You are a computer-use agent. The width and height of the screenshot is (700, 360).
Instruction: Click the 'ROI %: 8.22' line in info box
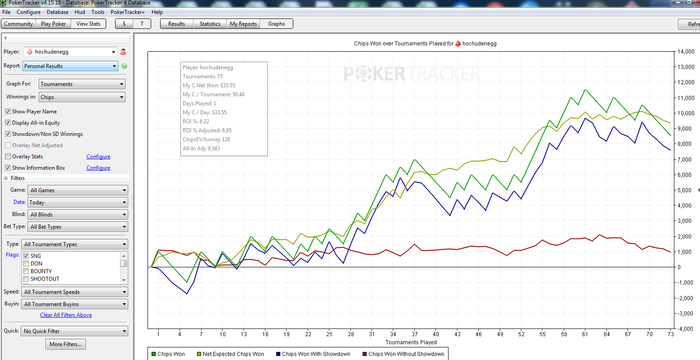point(196,121)
